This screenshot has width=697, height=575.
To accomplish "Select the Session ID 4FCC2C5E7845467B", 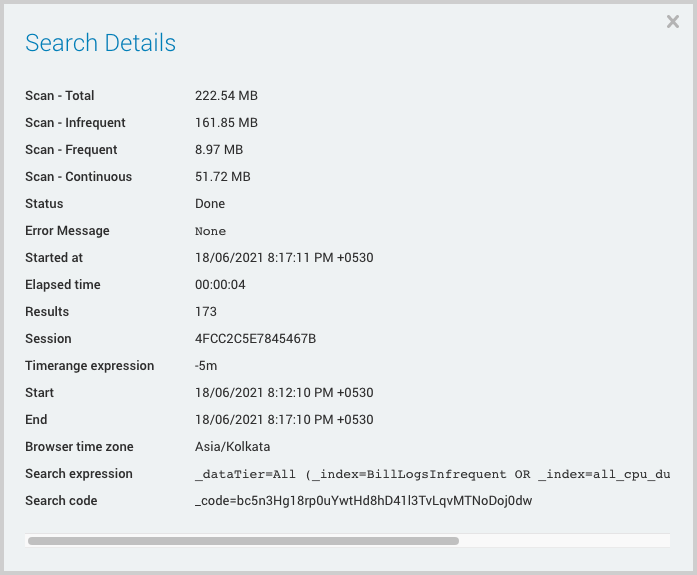I will click(x=255, y=339).
